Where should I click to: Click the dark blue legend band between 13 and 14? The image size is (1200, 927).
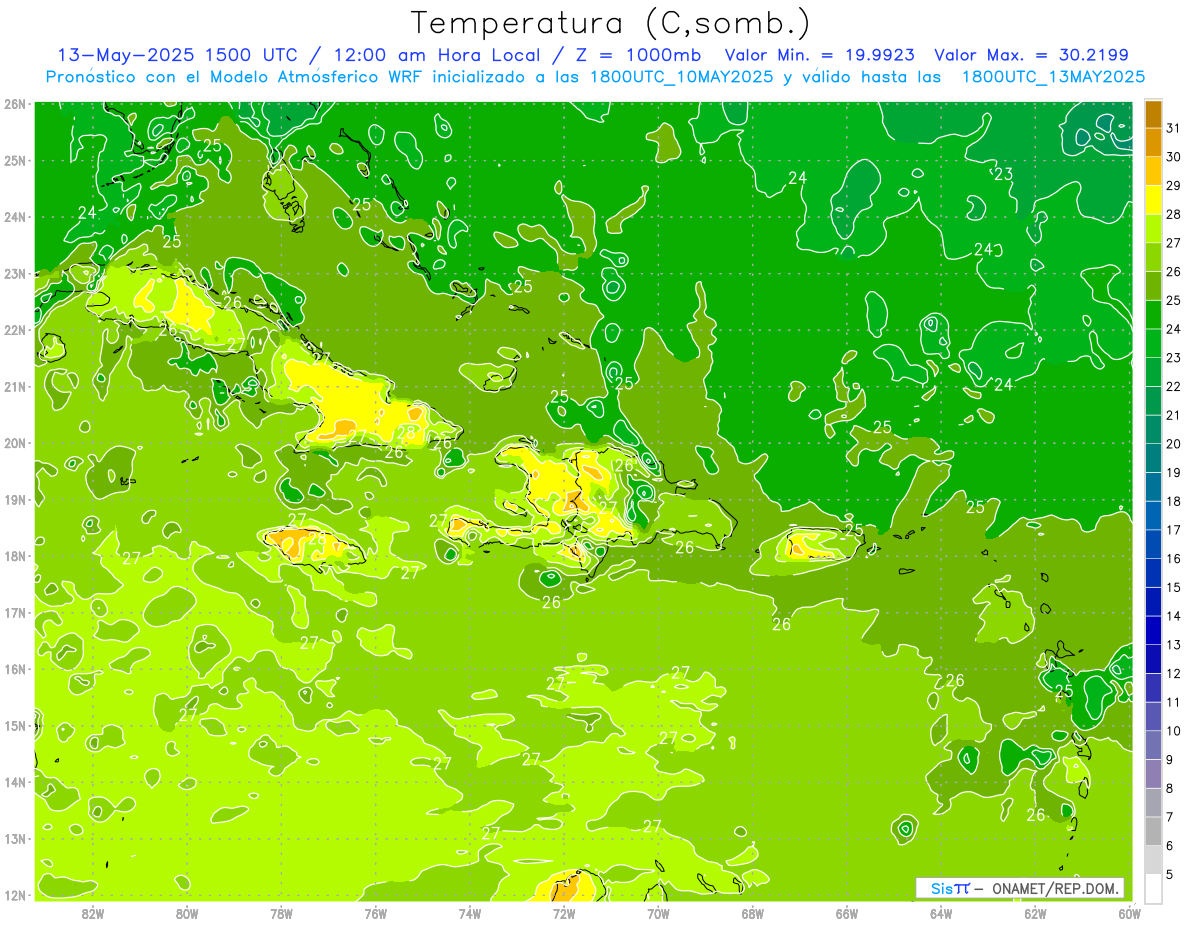(x=1153, y=630)
